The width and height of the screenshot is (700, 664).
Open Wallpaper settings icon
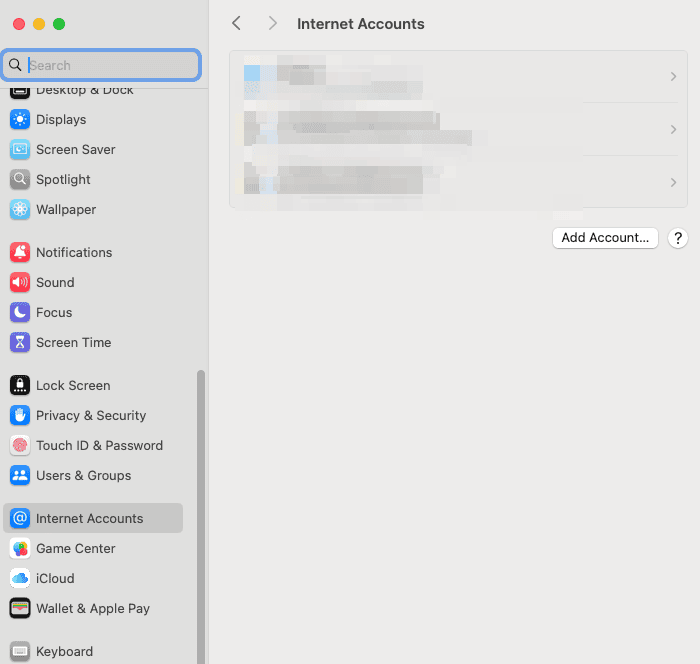pyautogui.click(x=20, y=210)
